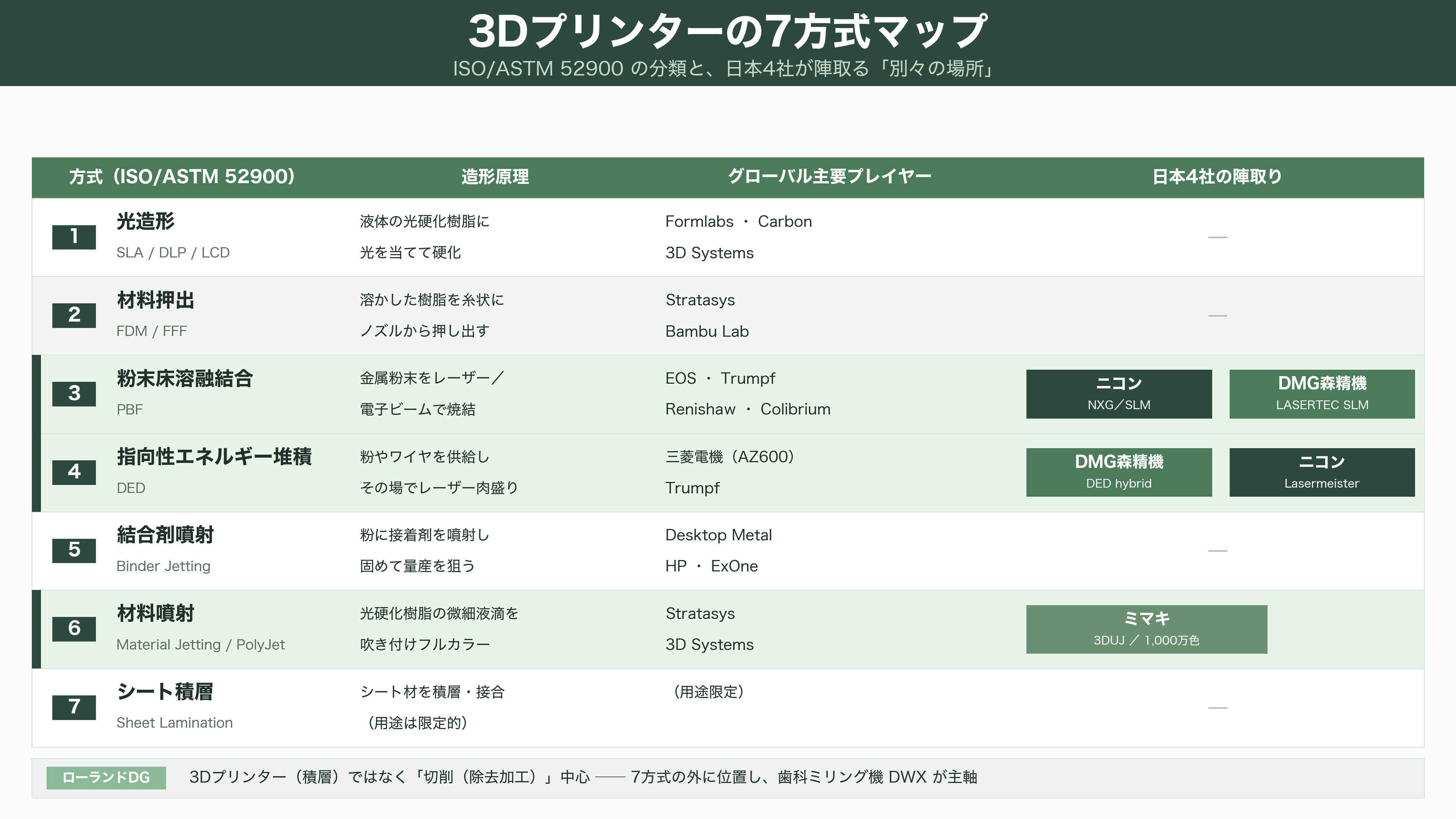The height and width of the screenshot is (819, 1456).
Task: Select the 結合剤噴射 method name
Action: 165,535
